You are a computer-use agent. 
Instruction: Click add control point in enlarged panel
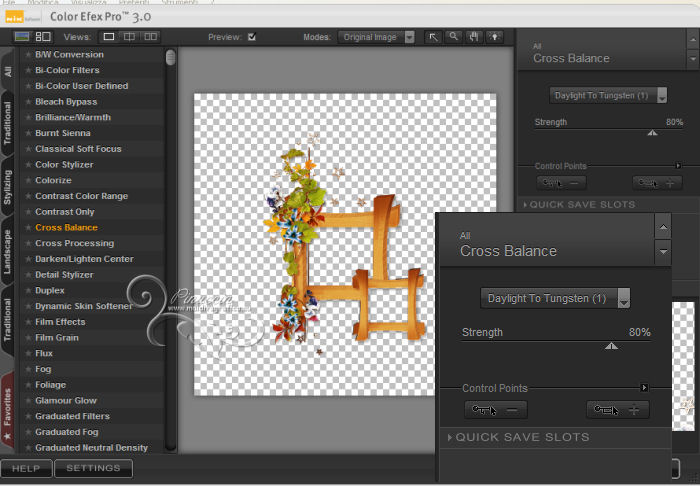pyautogui.click(x=617, y=410)
